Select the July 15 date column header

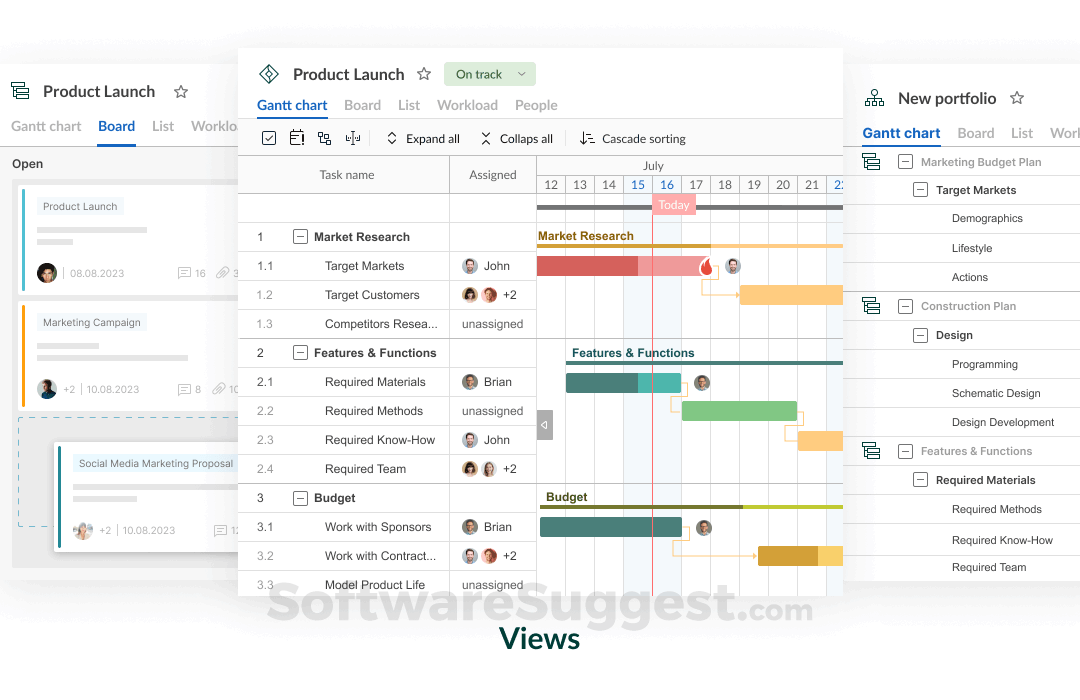pos(638,185)
